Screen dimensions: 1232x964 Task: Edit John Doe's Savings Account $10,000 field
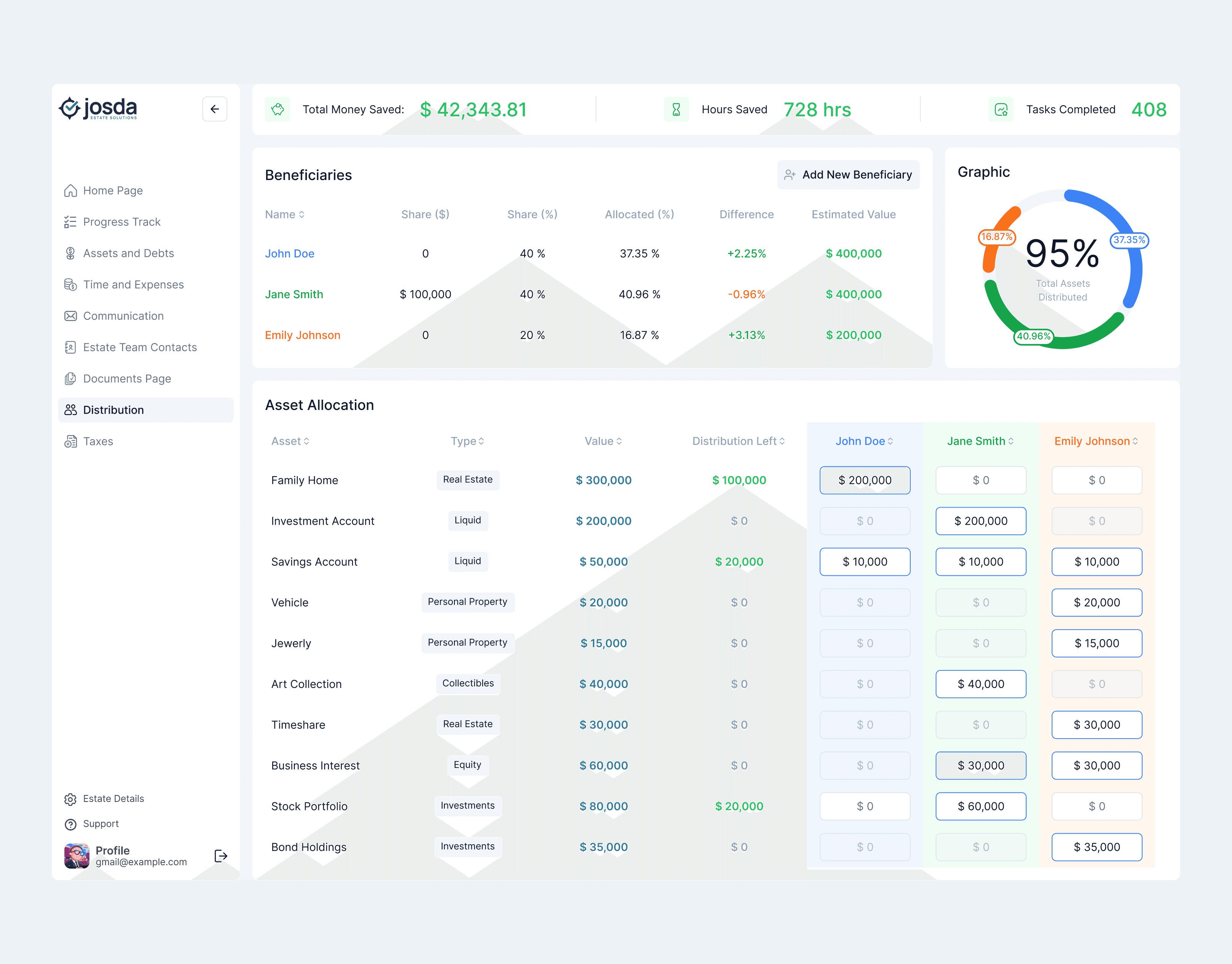[x=865, y=562]
